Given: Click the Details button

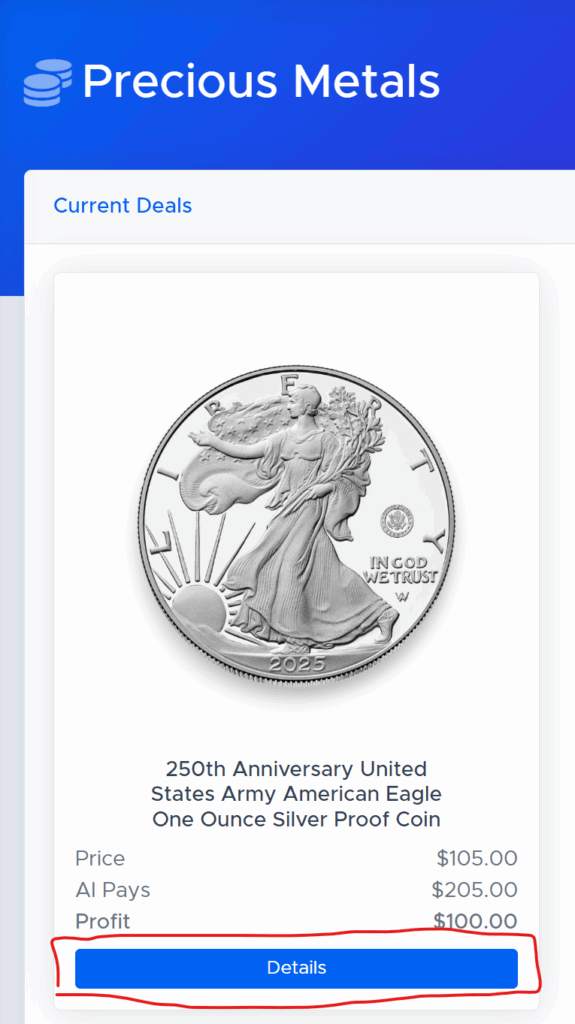Looking at the screenshot, I should 297,968.
